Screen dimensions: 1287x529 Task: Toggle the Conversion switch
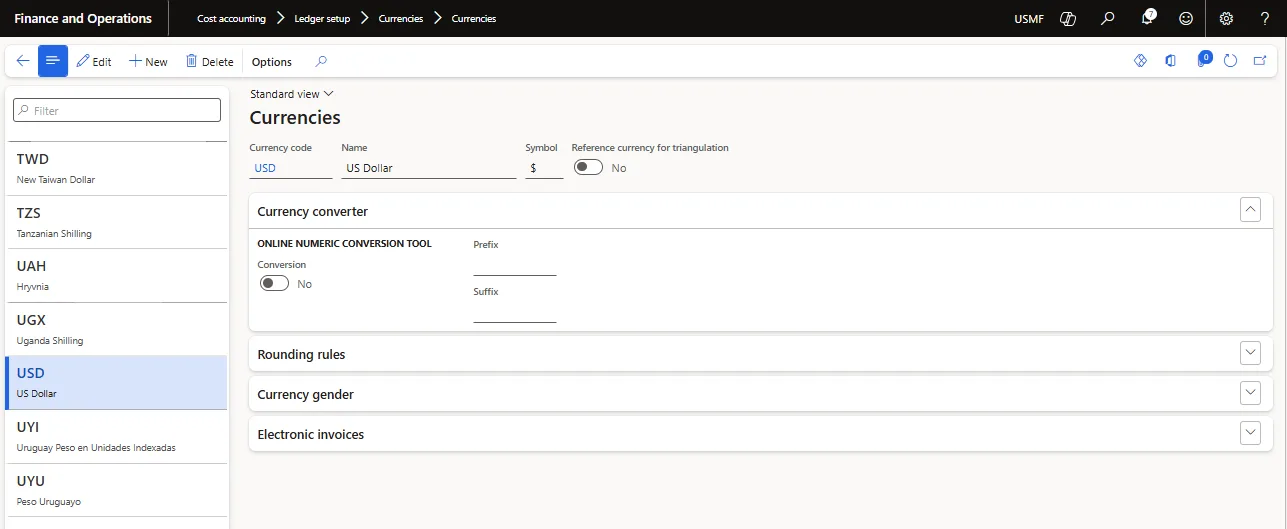274,283
